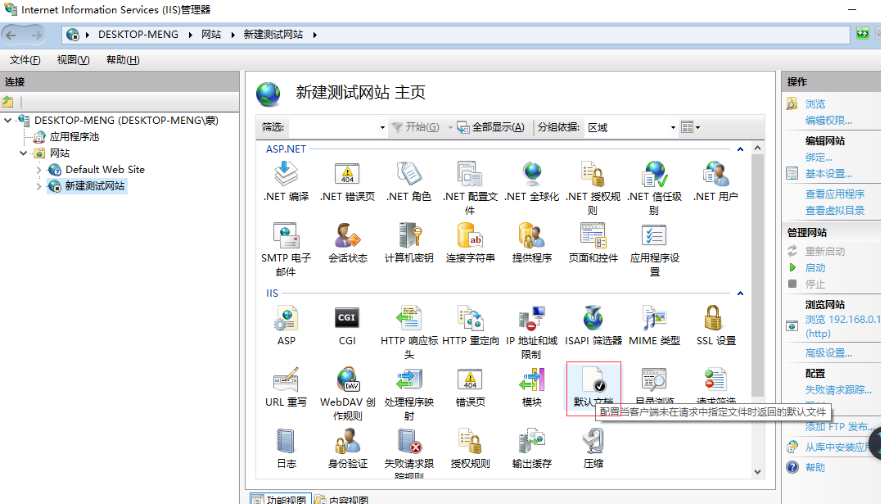Click 全部显示(A) toolbar button
The image size is (881, 504).
coord(491,128)
